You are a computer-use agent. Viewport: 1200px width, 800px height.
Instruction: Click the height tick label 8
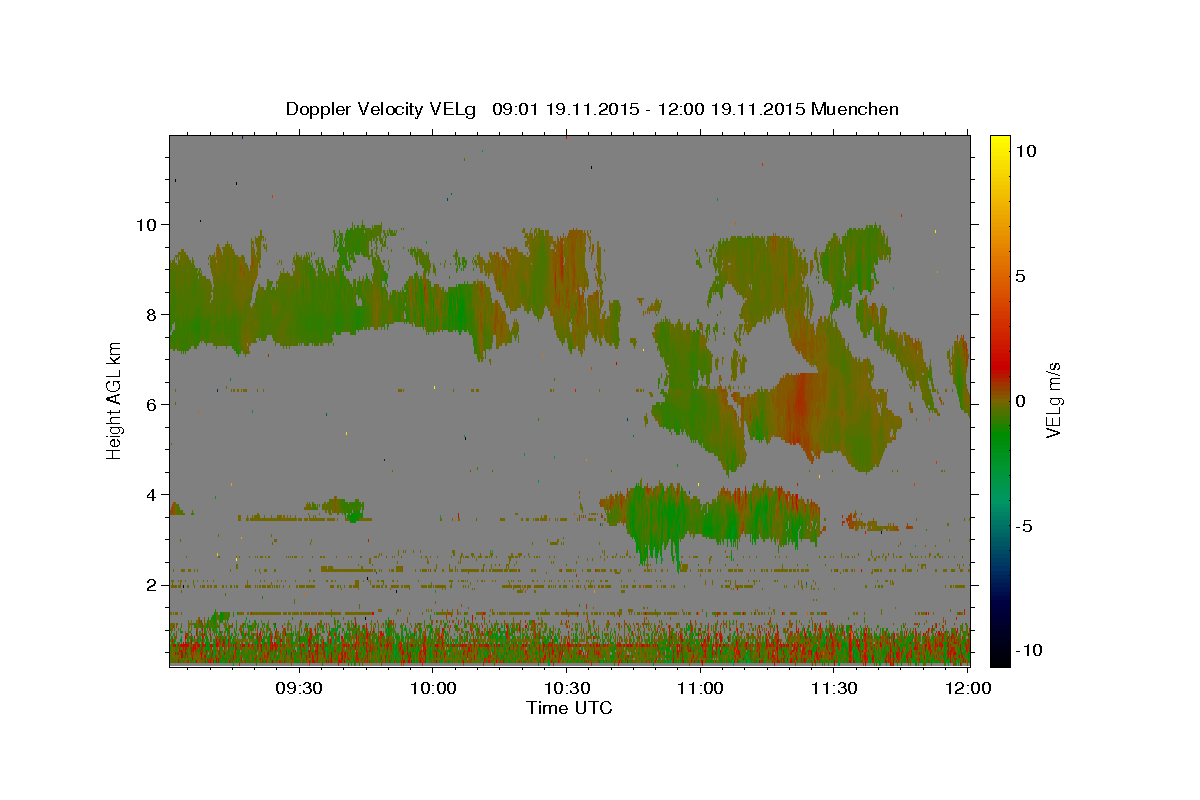point(152,314)
